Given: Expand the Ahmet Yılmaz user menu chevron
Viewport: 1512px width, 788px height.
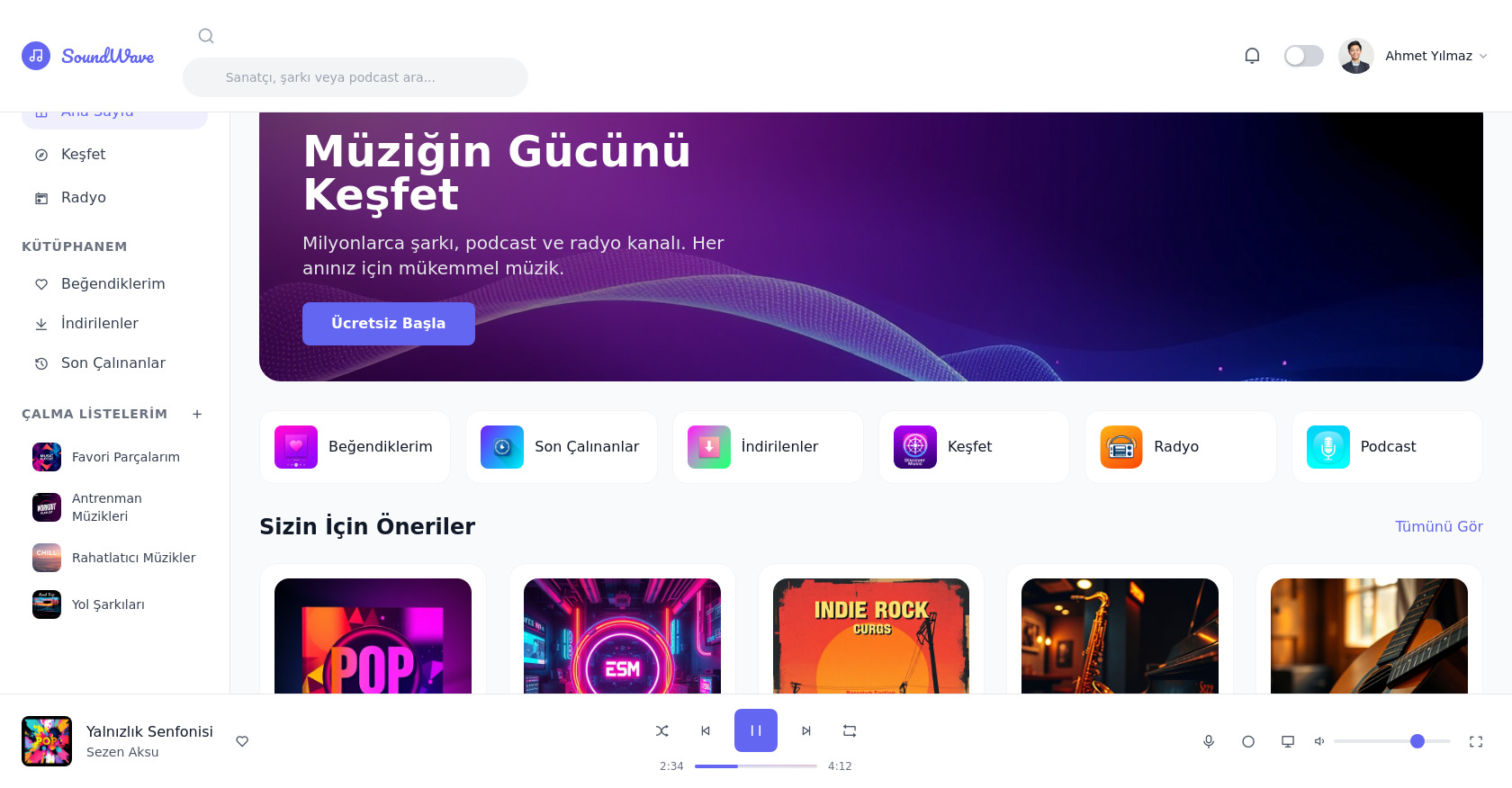Looking at the screenshot, I should coord(1483,56).
